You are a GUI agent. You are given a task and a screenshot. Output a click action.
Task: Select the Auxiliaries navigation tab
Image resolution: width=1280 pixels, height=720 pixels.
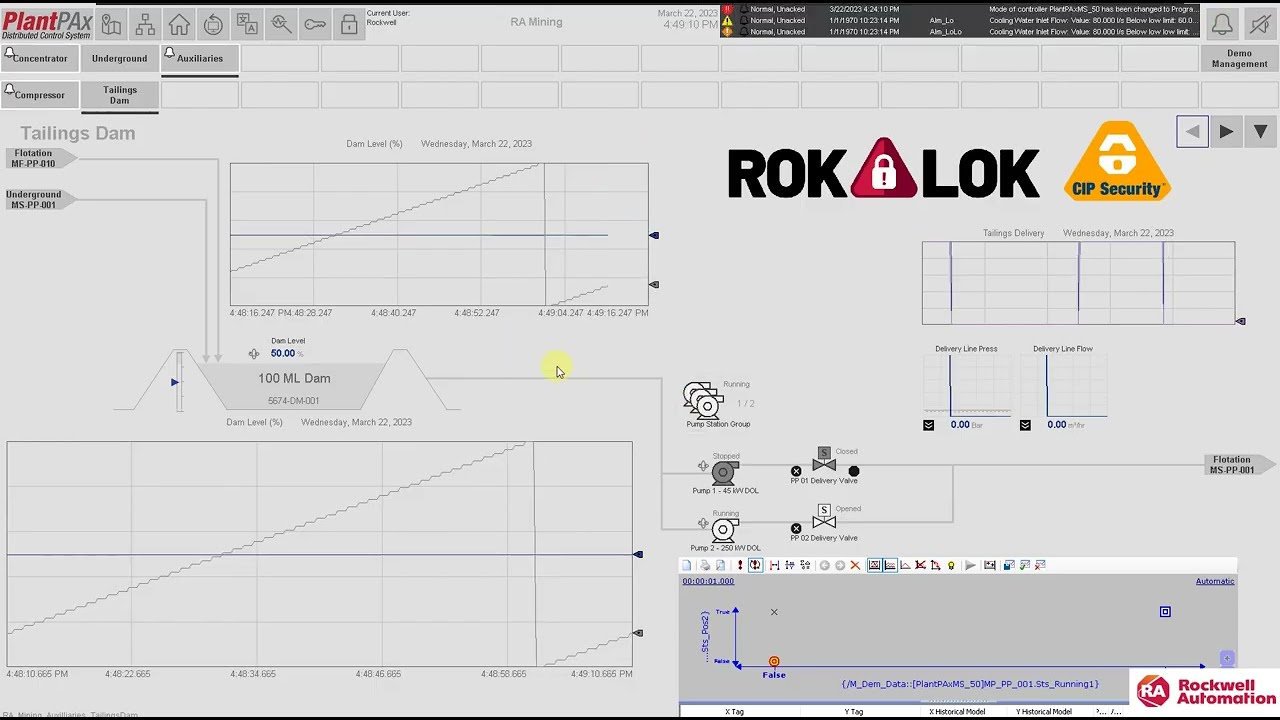tap(199, 58)
